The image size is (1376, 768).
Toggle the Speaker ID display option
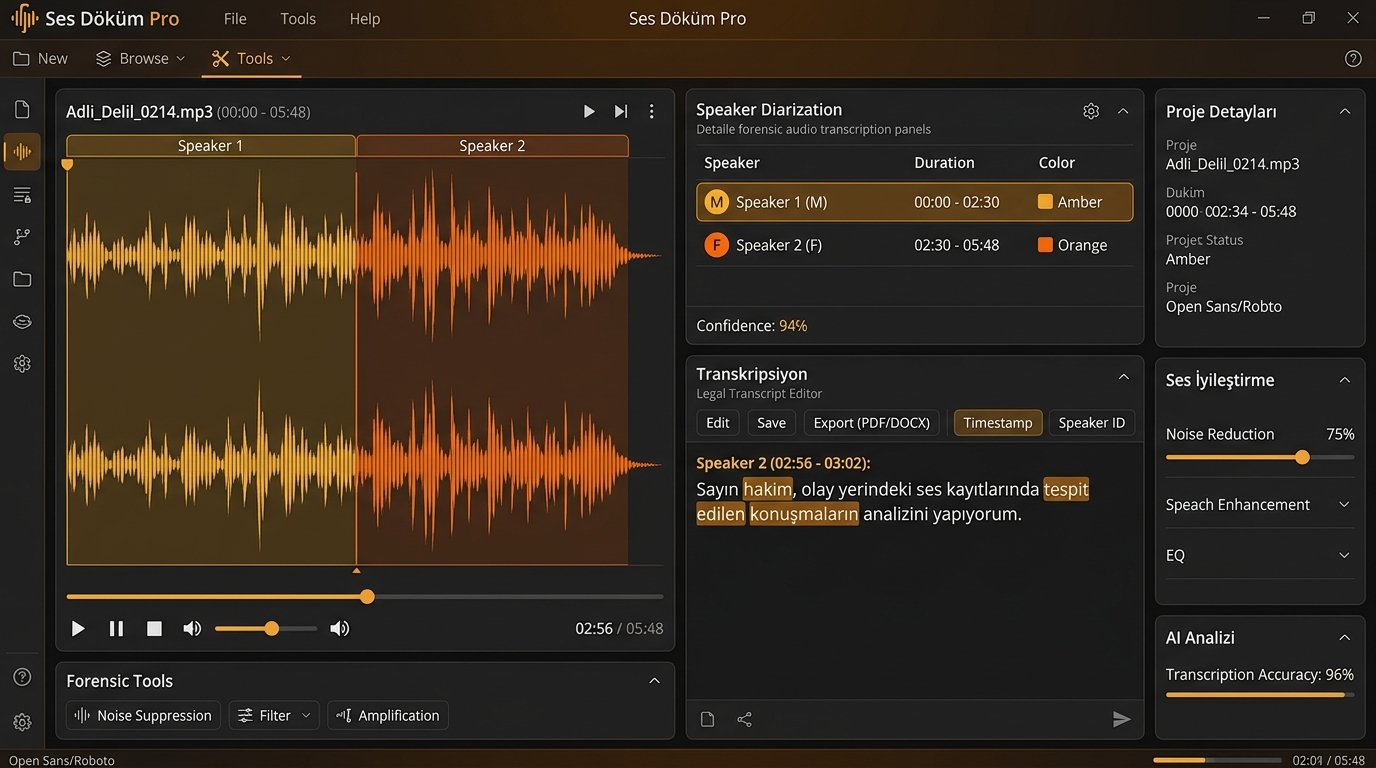(x=1092, y=423)
